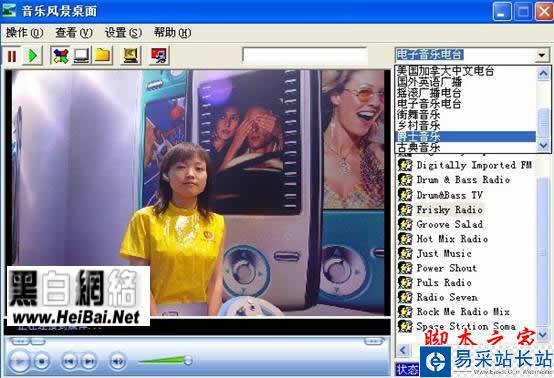Click the icon beside Drum&Bass TV

[x=405, y=195]
